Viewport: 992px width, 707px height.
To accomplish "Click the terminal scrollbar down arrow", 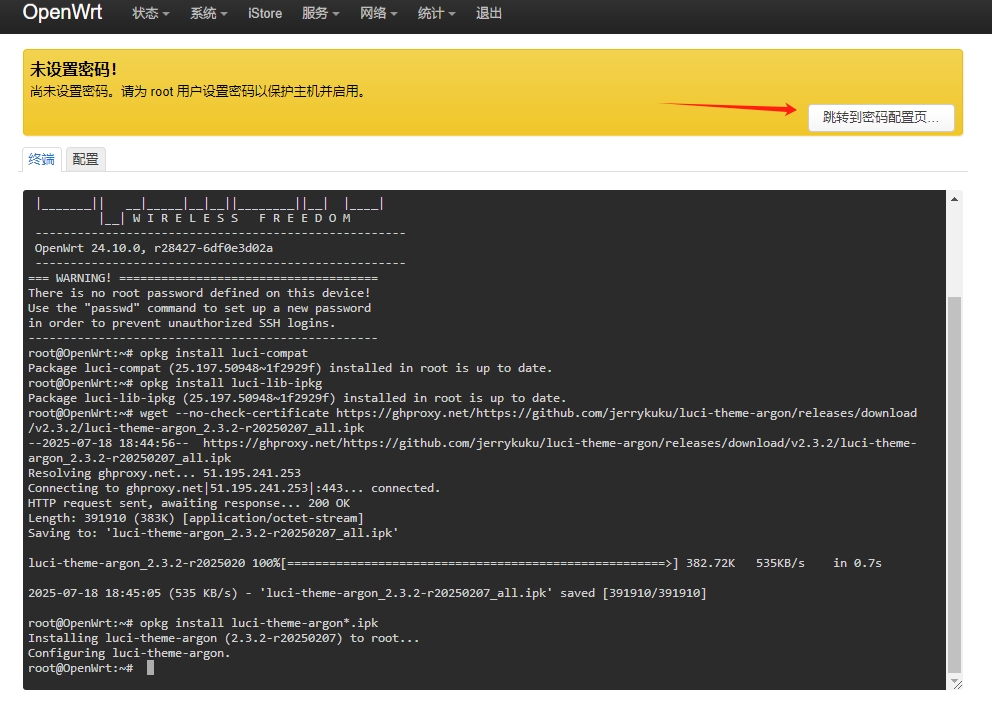I will pos(954,680).
